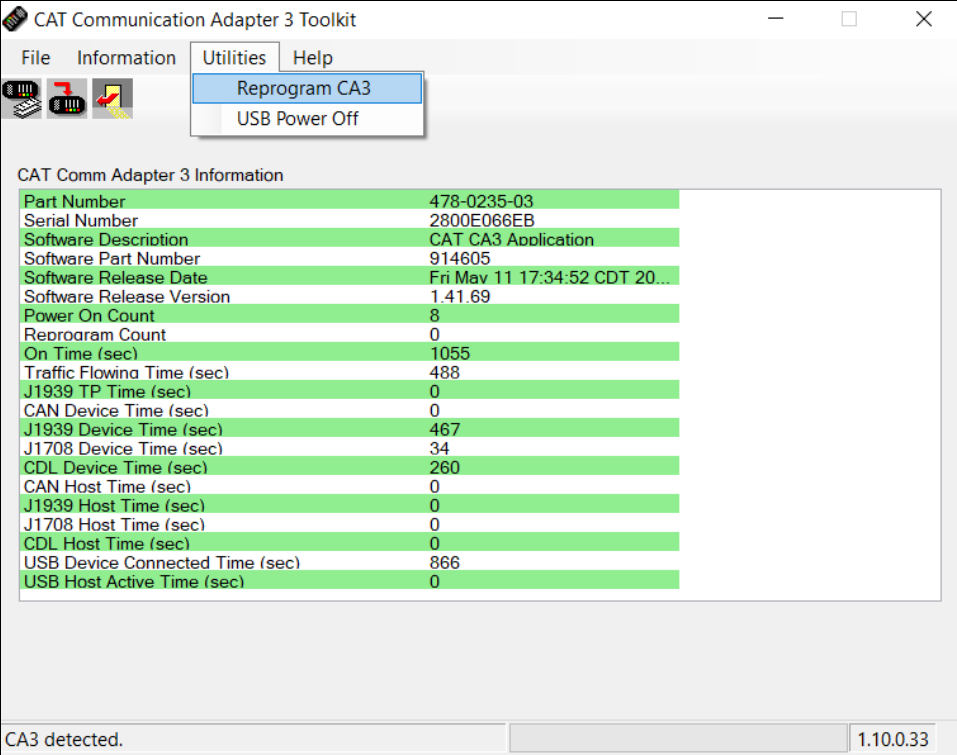The height and width of the screenshot is (755, 957).
Task: Minimize the Toolkit window
Action: click(x=776, y=19)
